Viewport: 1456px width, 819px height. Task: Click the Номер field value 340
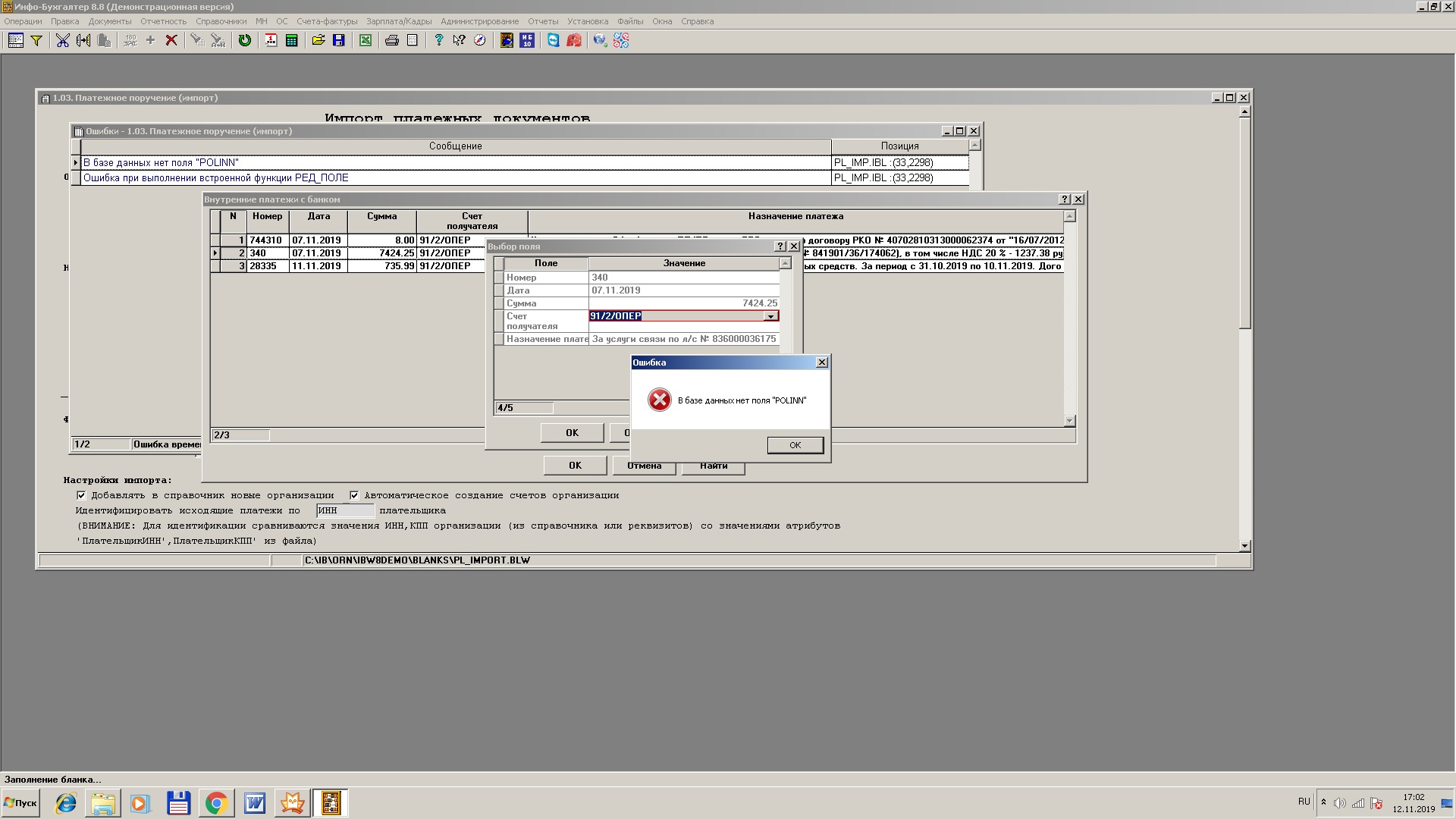coord(684,278)
